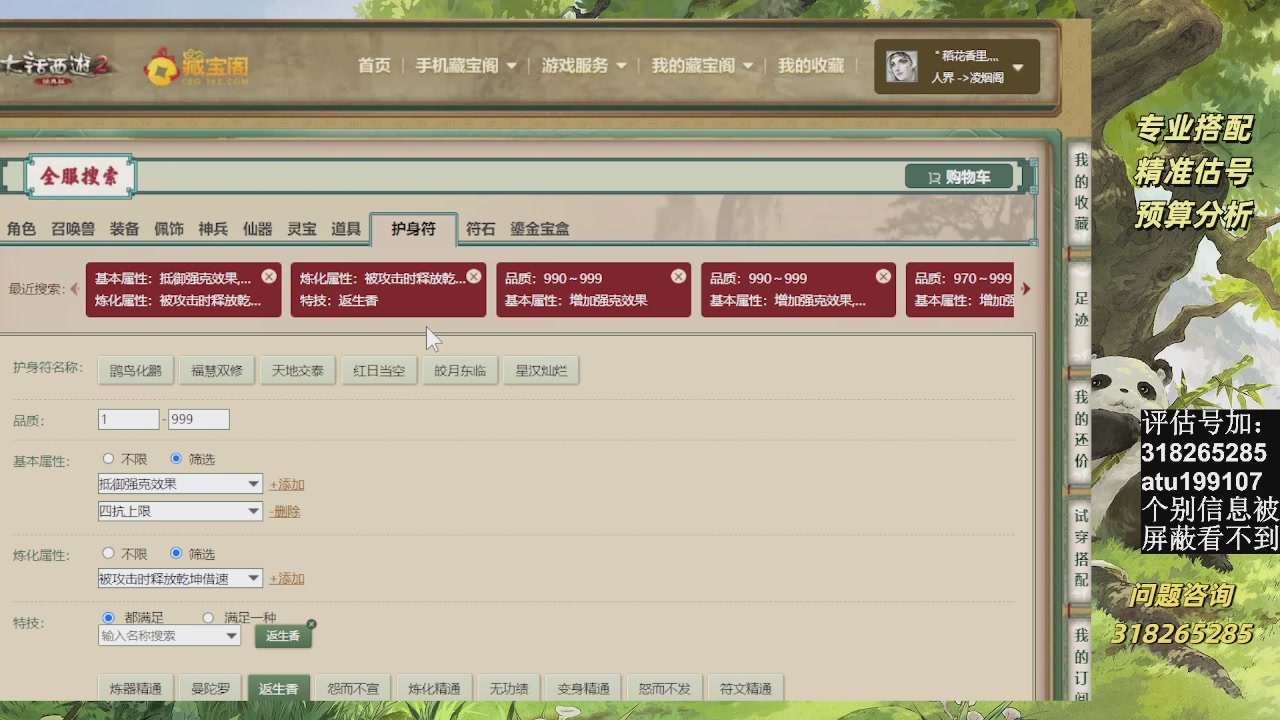The width and height of the screenshot is (1280, 720).
Task: Select 不限 radio for 炼化属性
Action: [x=108, y=553]
